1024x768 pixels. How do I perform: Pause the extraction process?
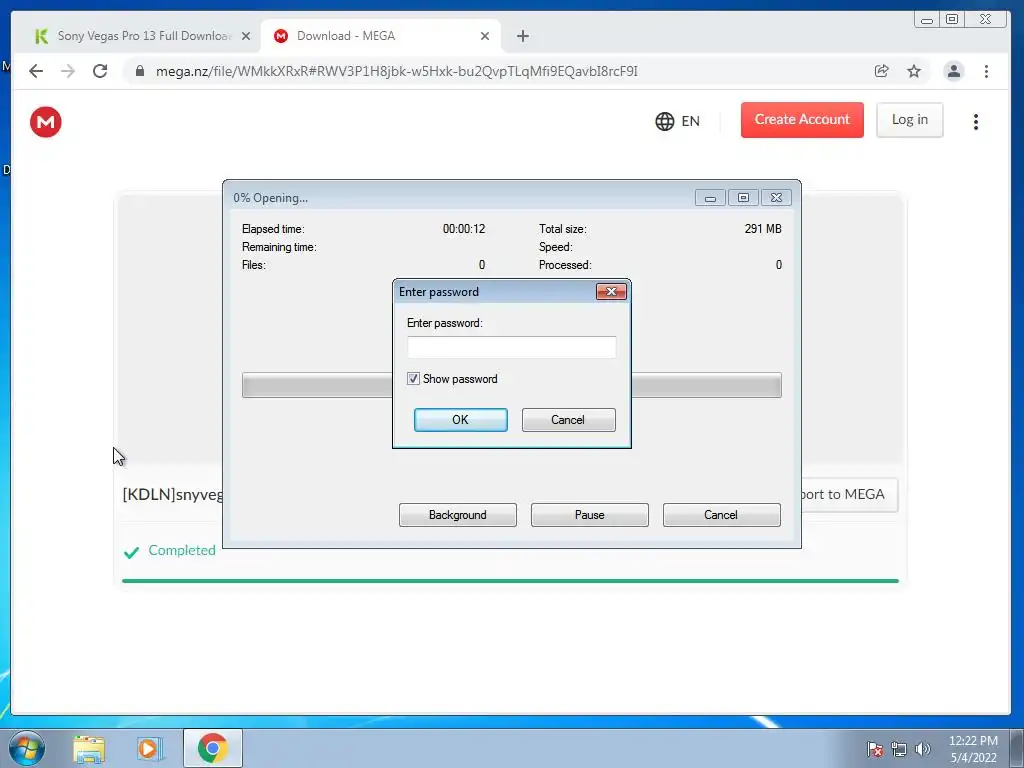(590, 515)
